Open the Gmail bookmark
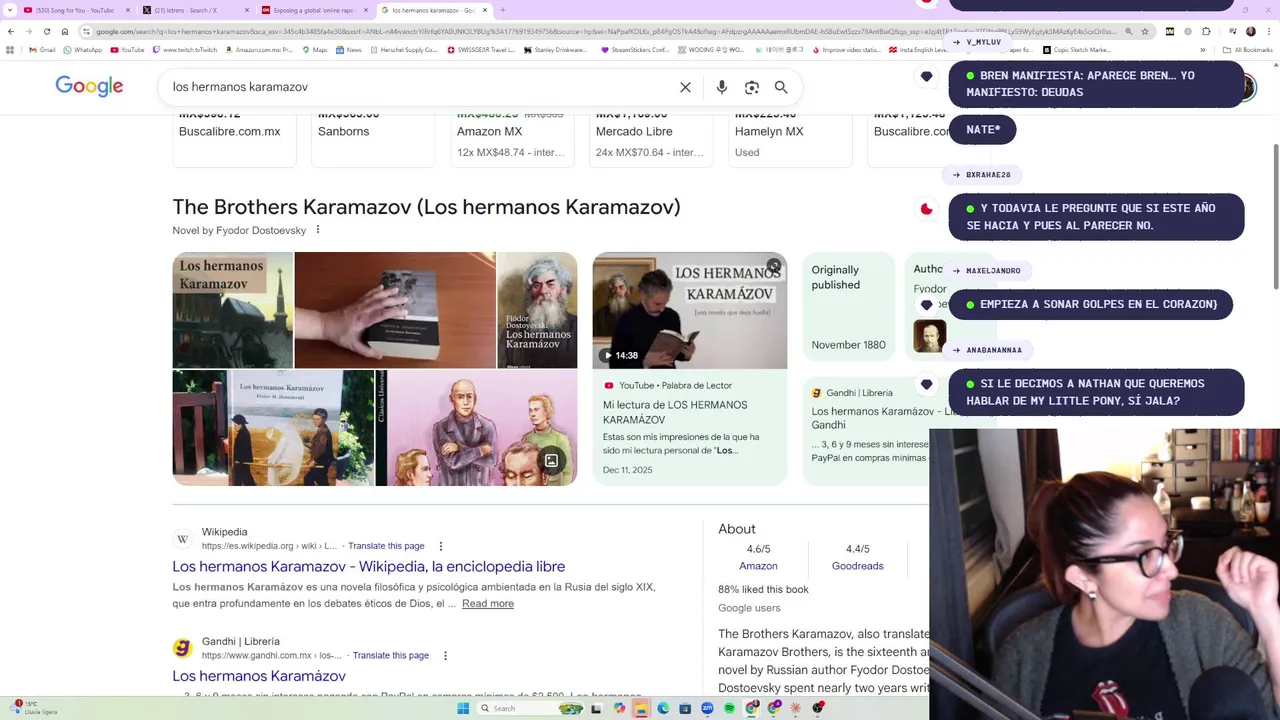This screenshot has height=720, width=1280. [x=42, y=49]
